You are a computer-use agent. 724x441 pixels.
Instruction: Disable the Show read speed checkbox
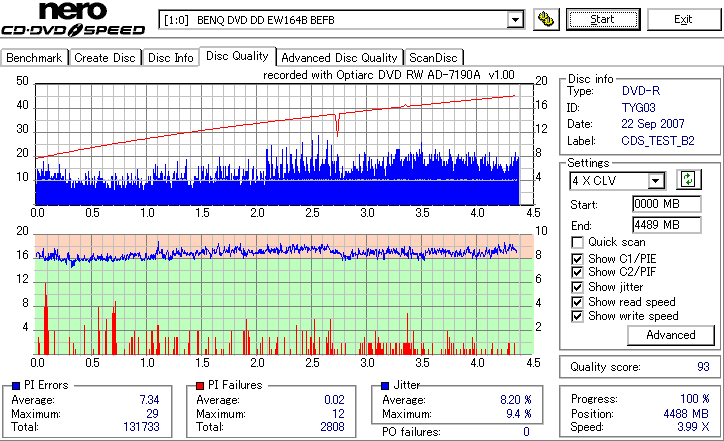click(x=577, y=302)
